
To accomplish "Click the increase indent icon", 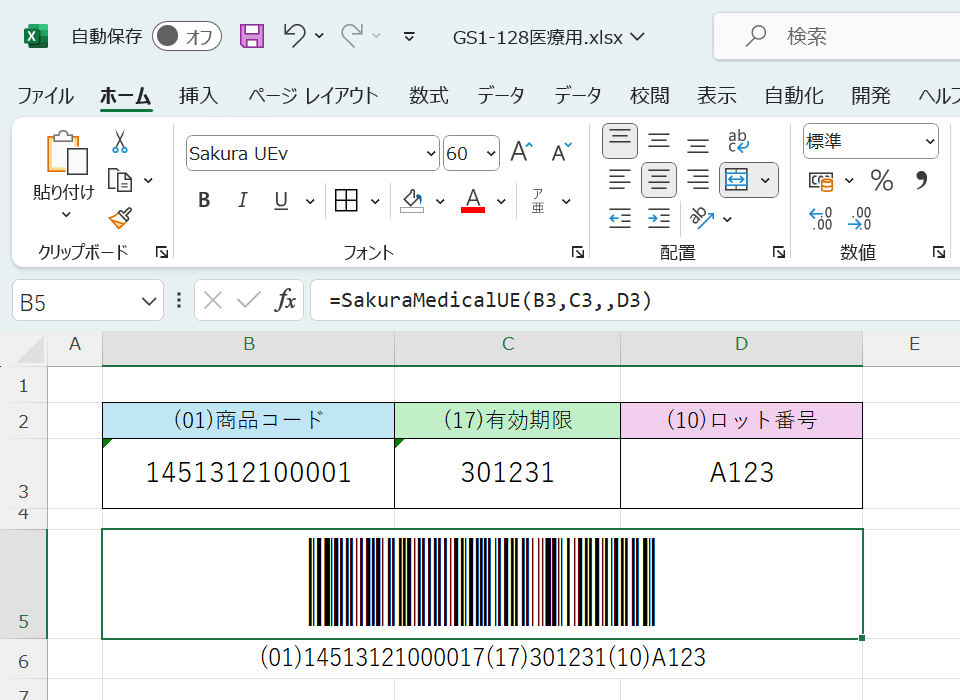I will [x=659, y=218].
